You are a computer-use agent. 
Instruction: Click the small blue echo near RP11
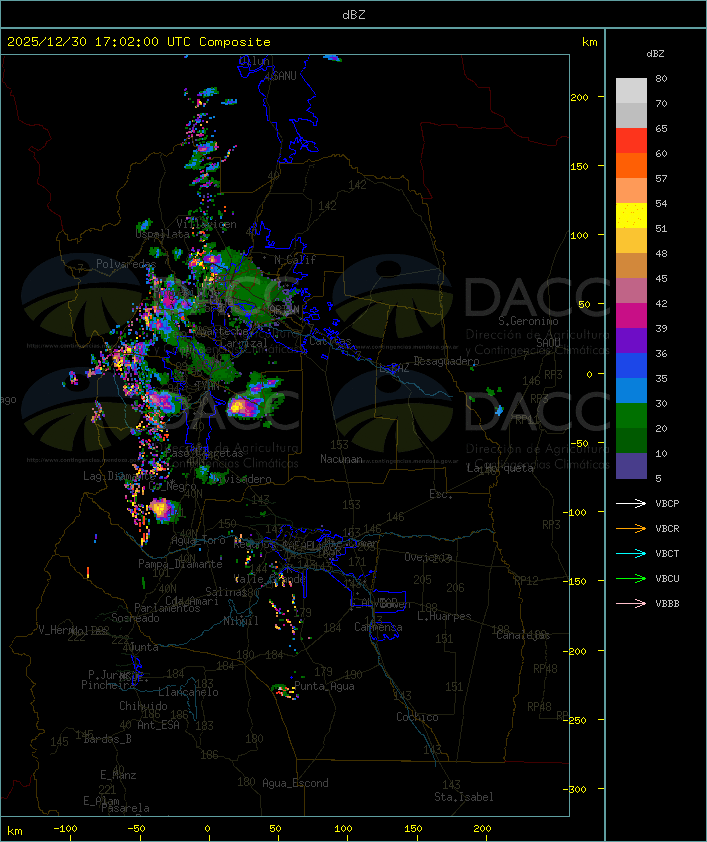point(499,410)
